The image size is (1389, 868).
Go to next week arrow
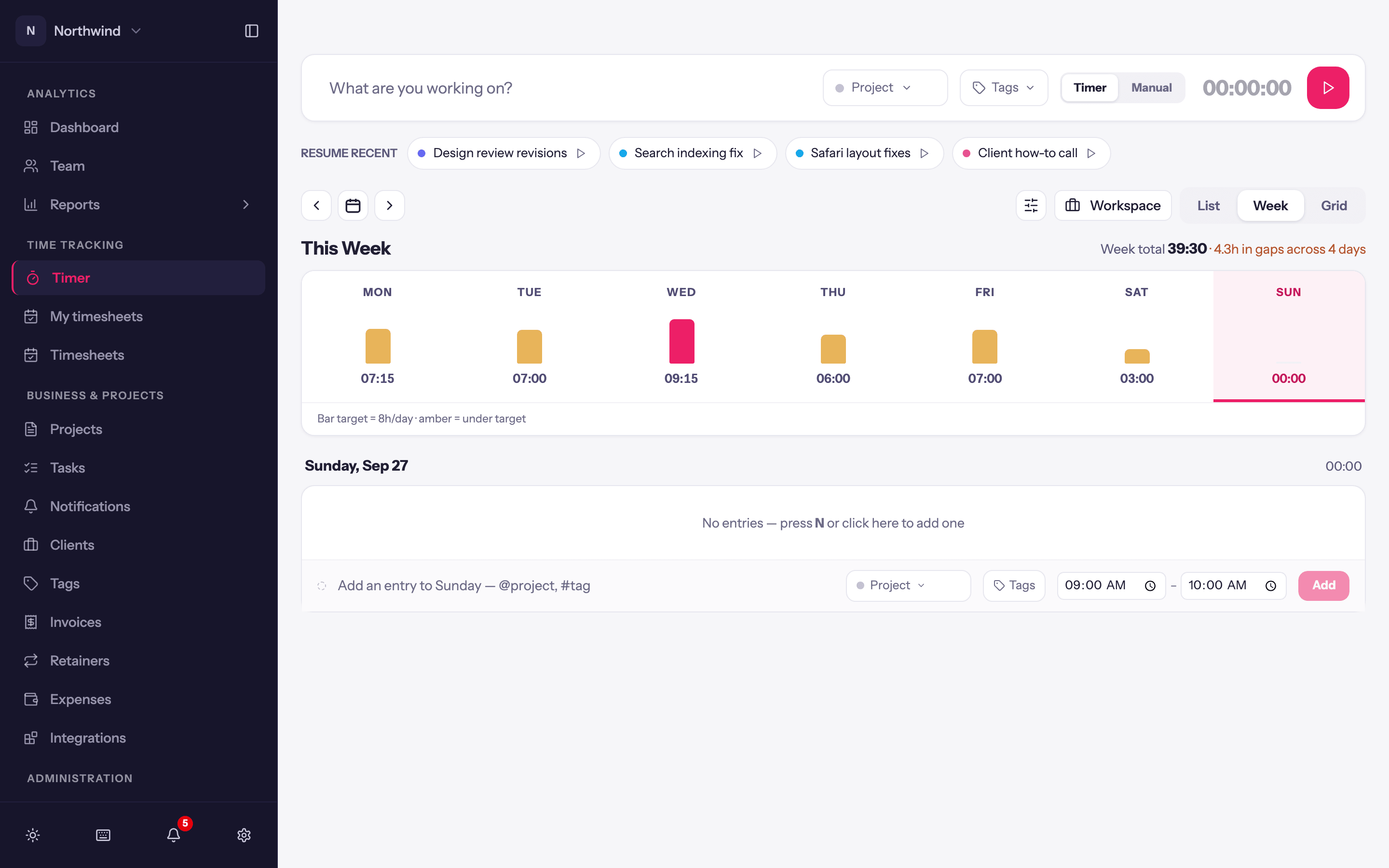(390, 205)
